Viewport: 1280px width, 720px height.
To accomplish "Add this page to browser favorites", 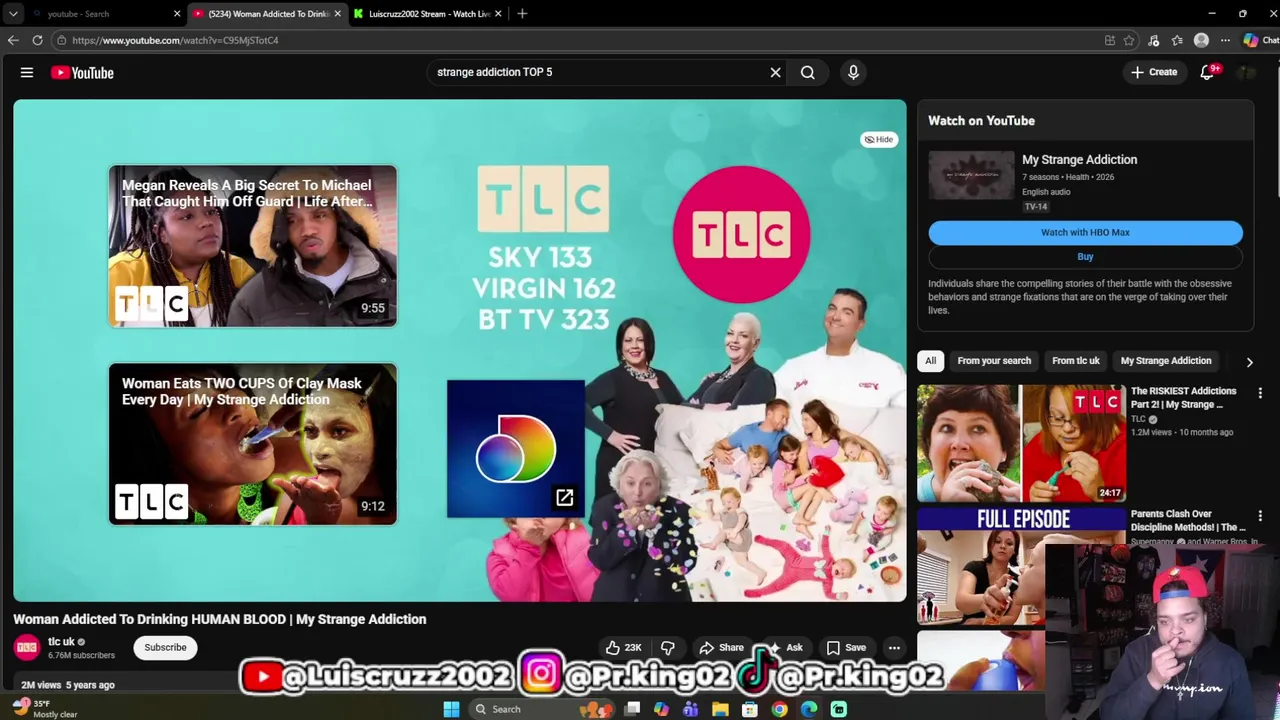I will click(1129, 40).
